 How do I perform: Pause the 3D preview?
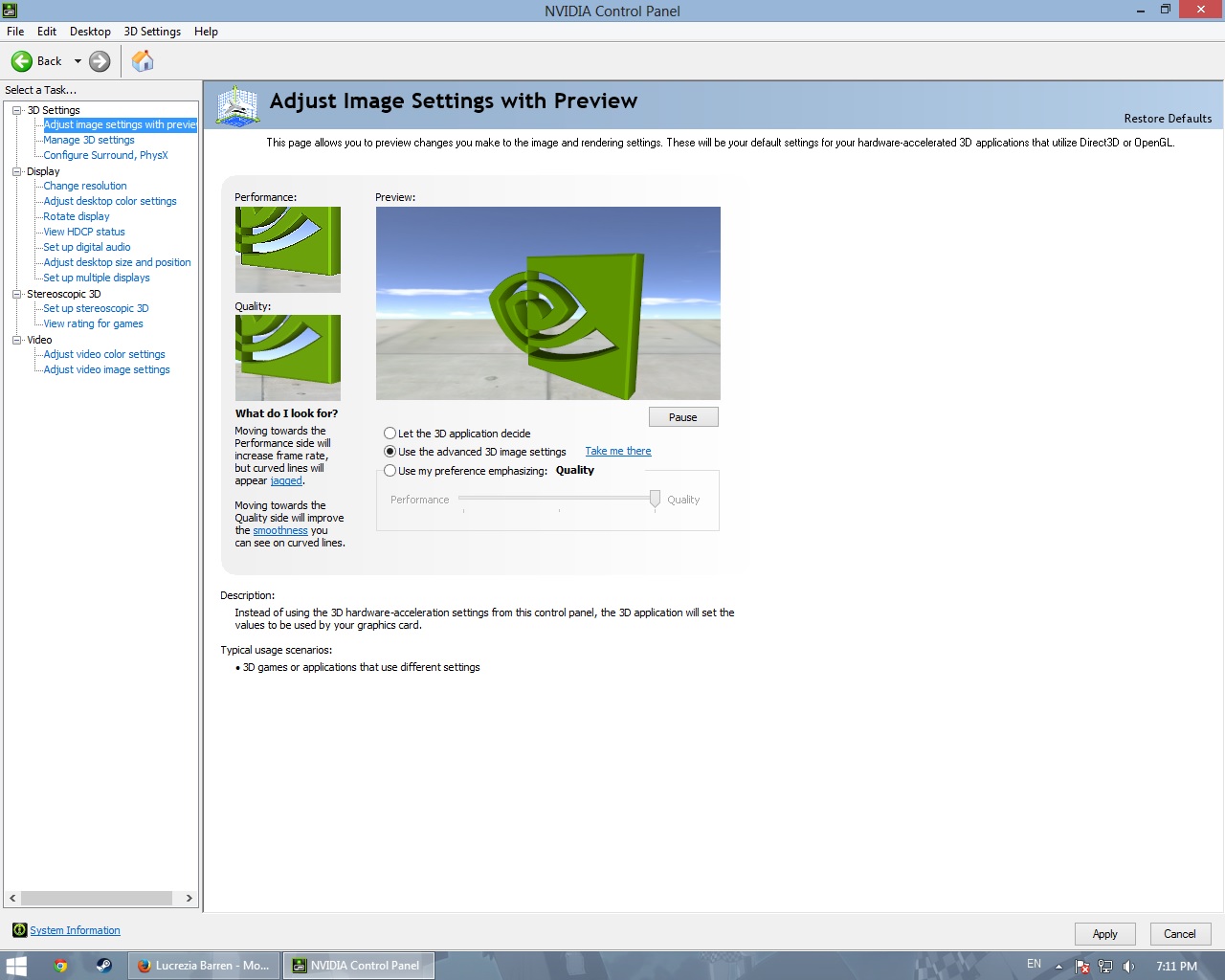[x=683, y=417]
